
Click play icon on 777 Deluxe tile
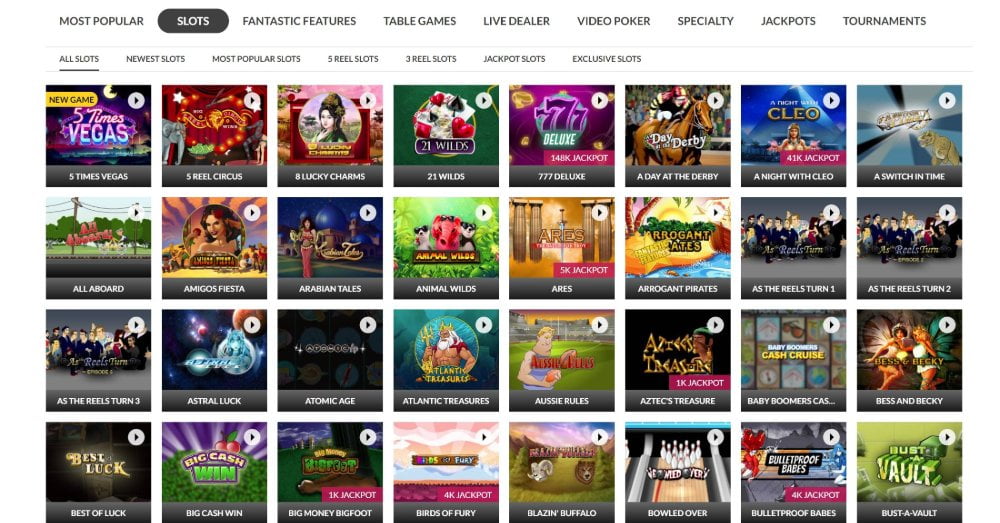coord(599,100)
